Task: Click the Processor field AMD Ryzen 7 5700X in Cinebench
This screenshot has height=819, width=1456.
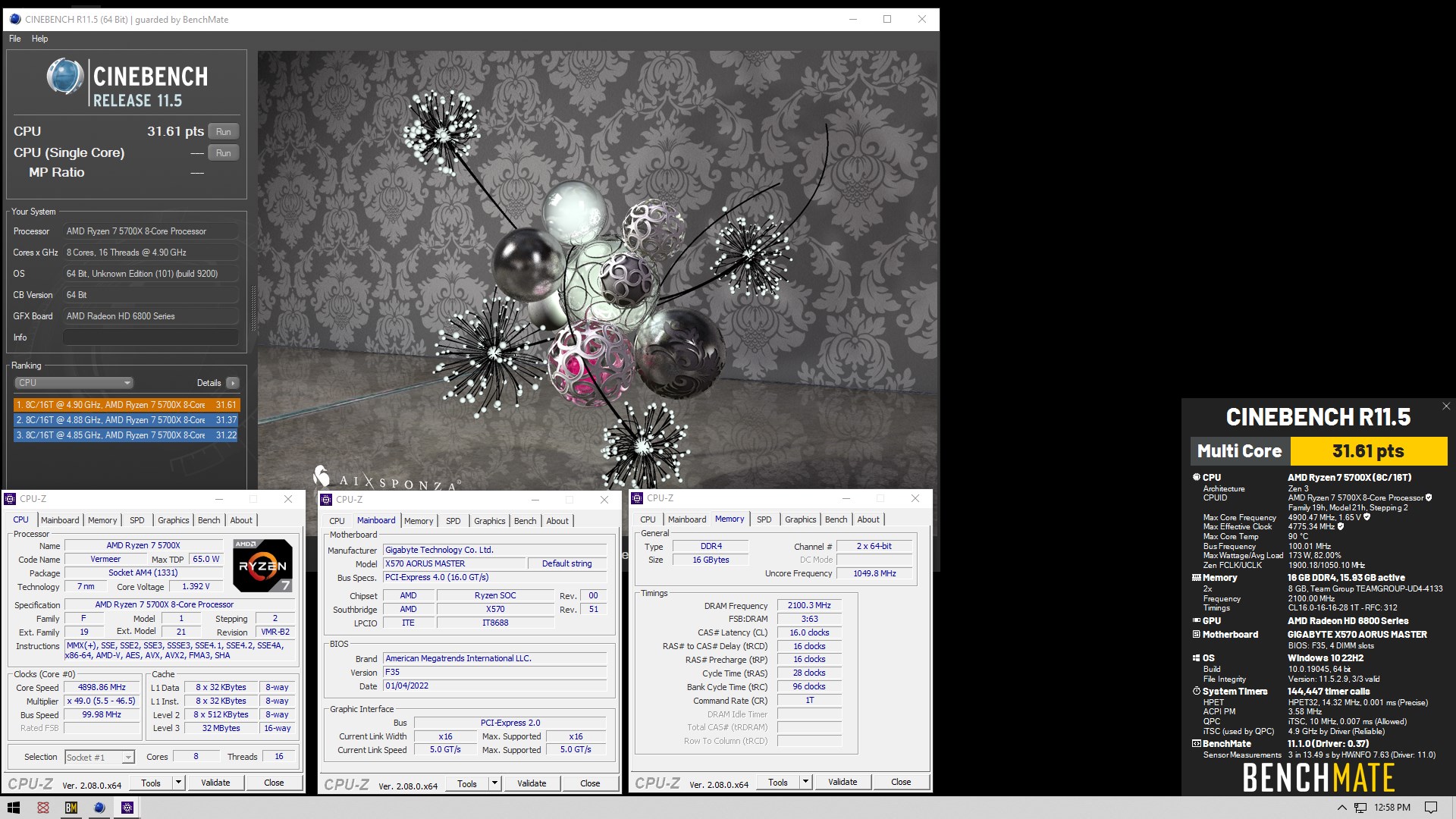Action: 151,231
